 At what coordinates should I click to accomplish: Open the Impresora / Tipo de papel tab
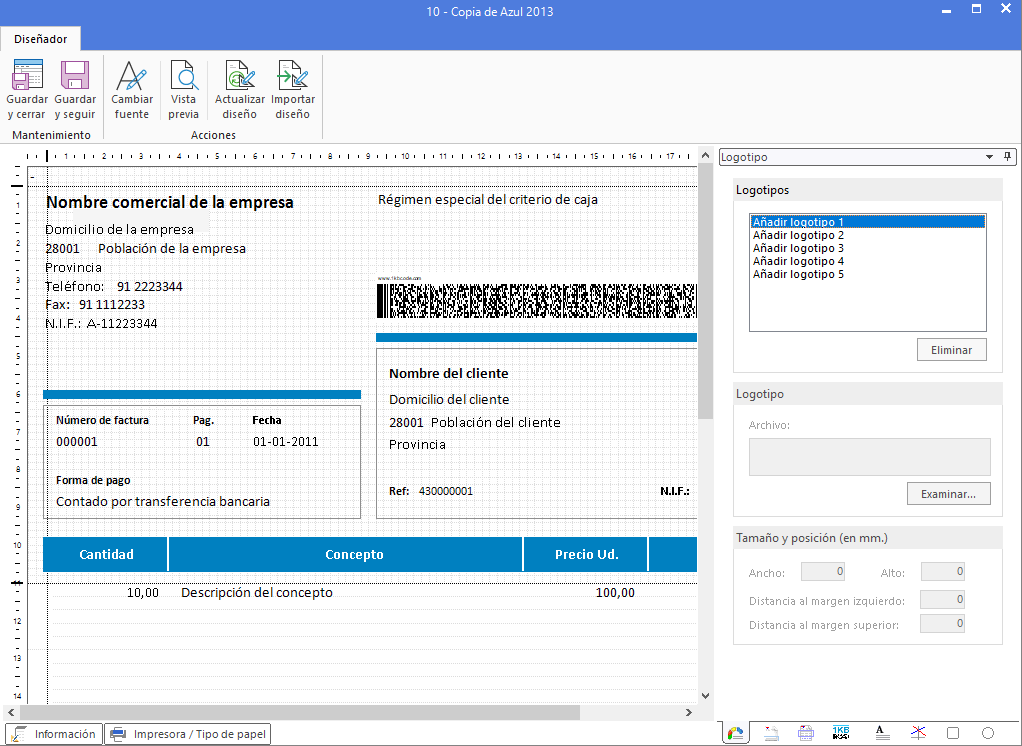[x=188, y=734]
